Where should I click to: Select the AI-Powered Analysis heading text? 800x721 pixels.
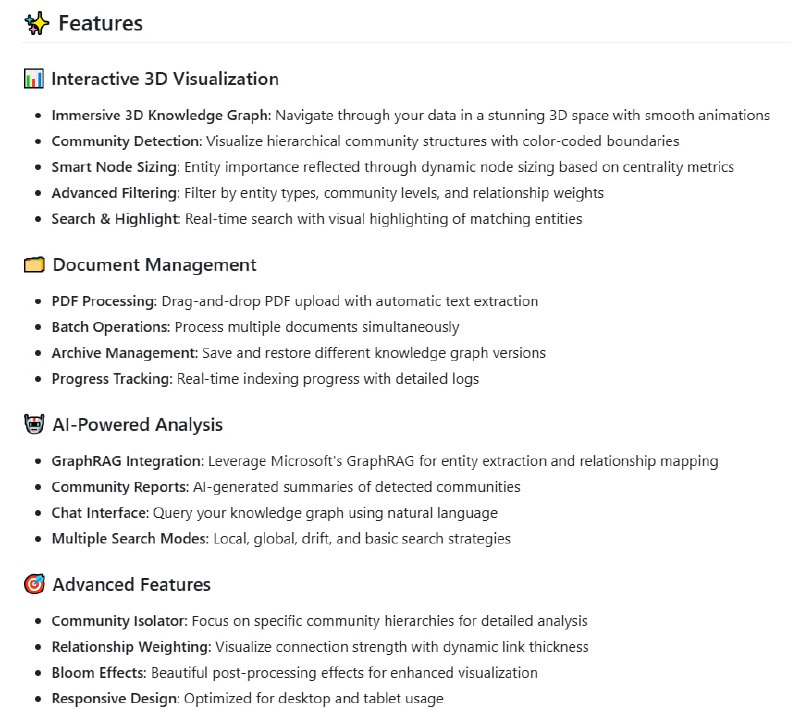coord(137,425)
